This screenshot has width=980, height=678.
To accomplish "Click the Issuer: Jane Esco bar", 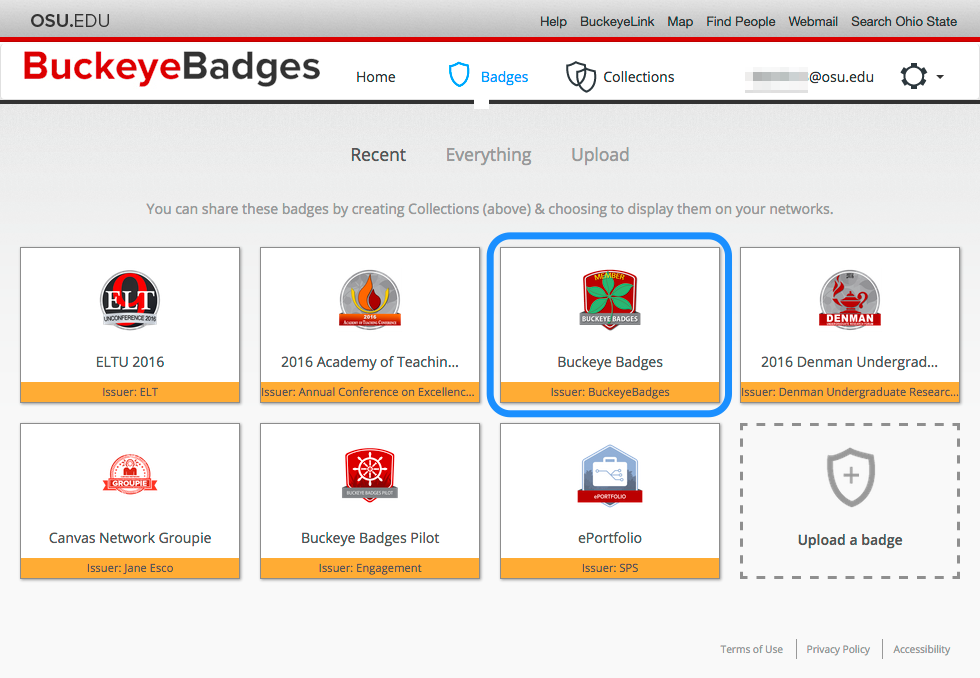I will pyautogui.click(x=130, y=568).
